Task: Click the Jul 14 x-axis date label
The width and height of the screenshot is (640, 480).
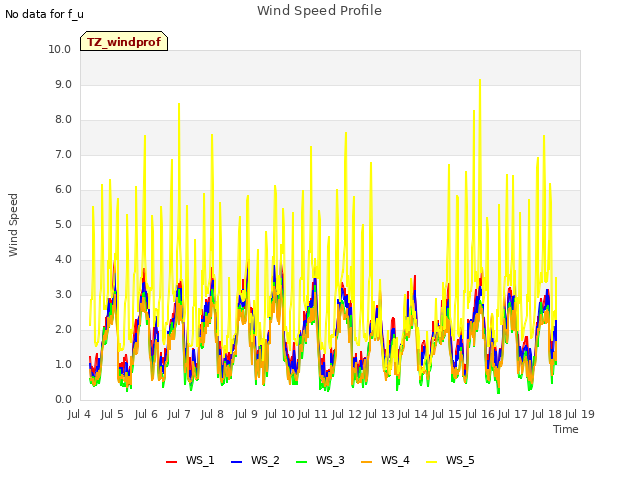Action: click(413, 414)
